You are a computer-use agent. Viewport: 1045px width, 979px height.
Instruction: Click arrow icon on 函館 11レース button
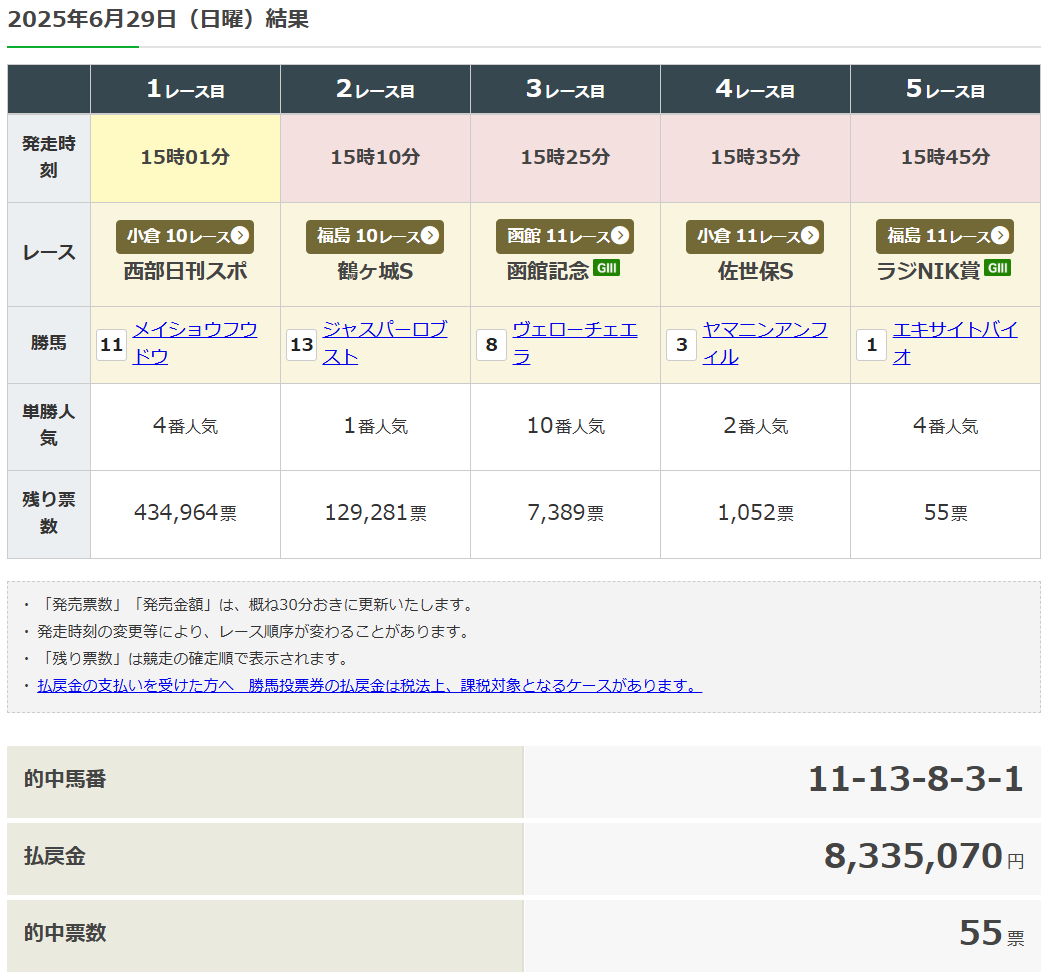click(x=620, y=235)
